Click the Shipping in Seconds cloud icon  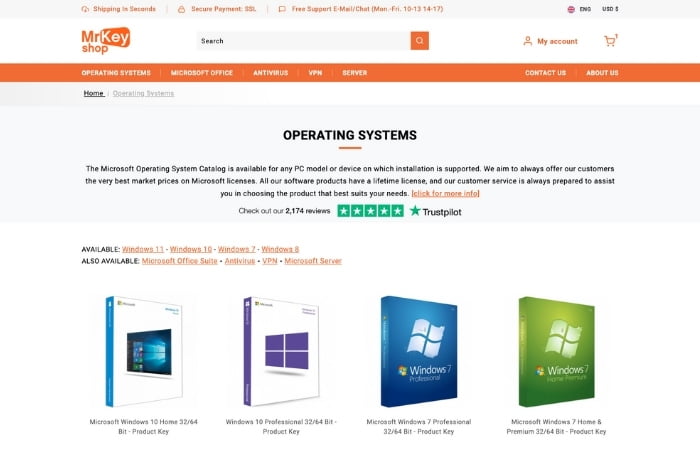(85, 9)
